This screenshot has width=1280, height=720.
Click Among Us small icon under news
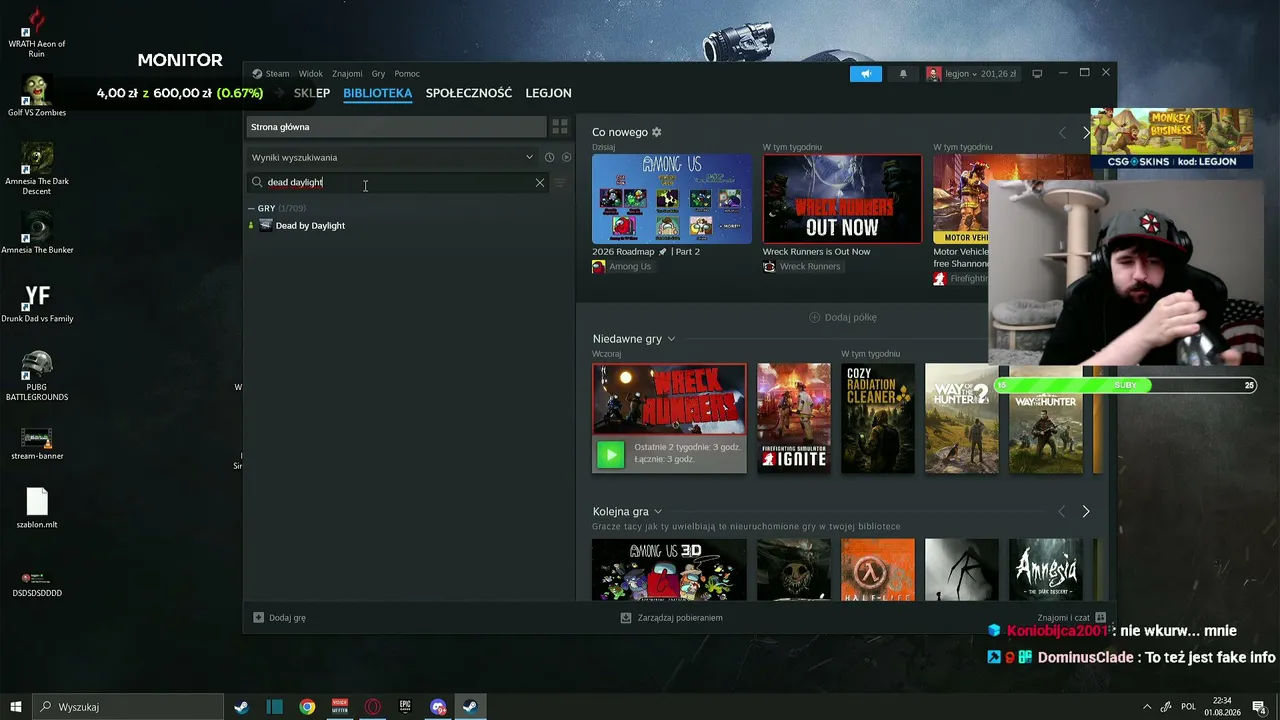point(599,267)
